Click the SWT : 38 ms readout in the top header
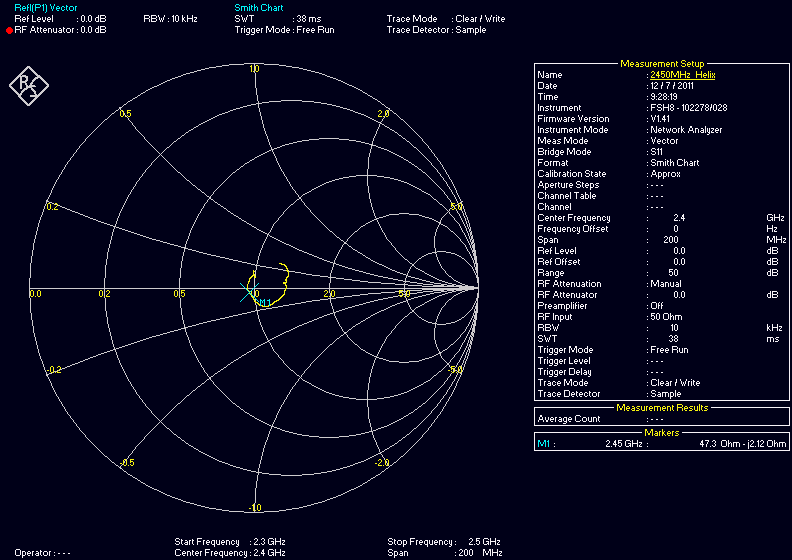Image resolution: width=792 pixels, height=560 pixels. (278, 19)
